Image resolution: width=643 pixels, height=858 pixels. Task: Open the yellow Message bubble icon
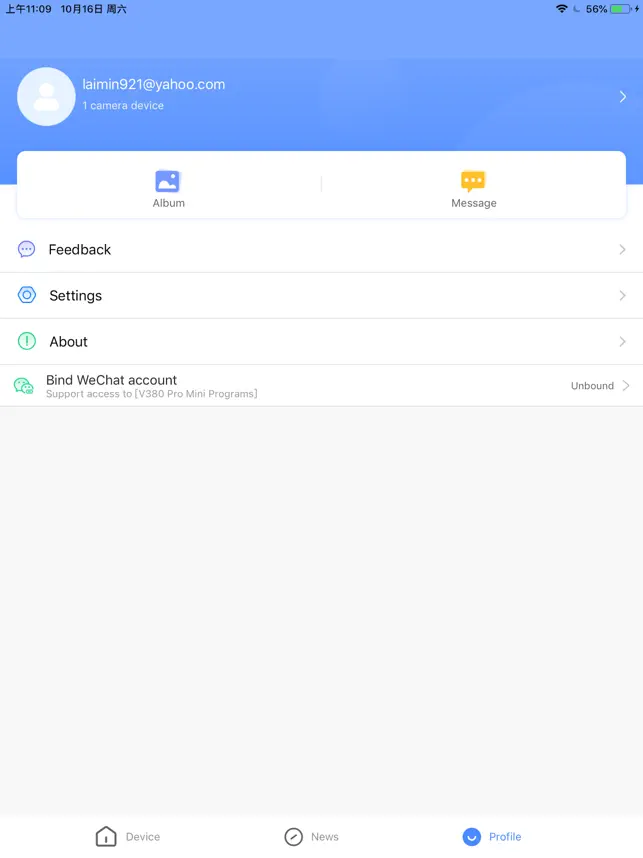(473, 181)
